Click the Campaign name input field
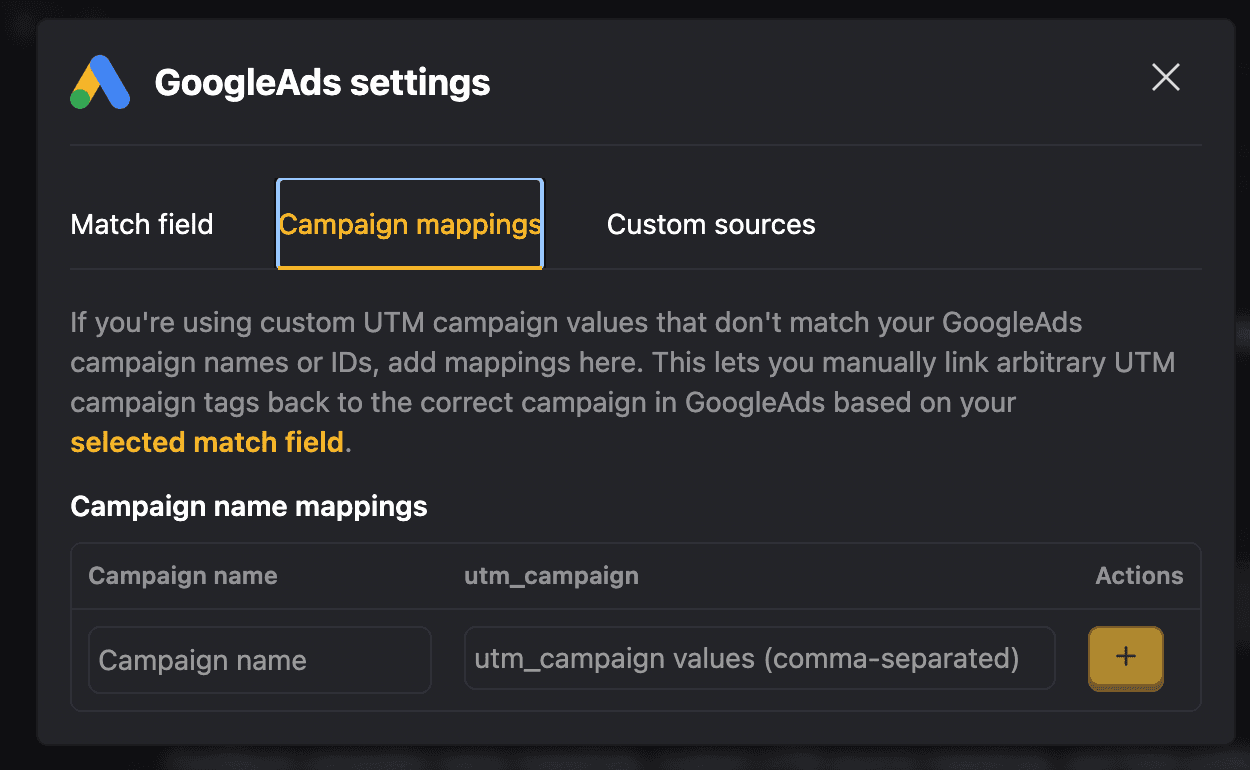1250x770 pixels. click(259, 659)
